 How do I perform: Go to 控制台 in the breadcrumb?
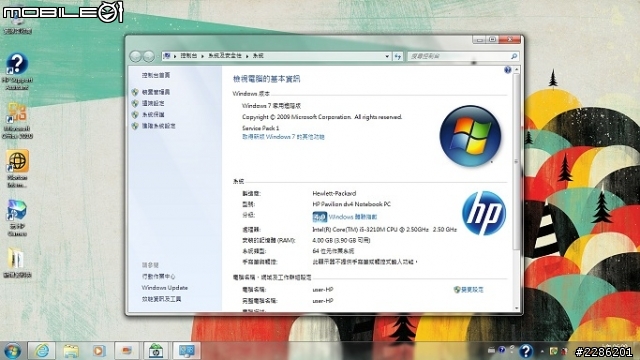(x=189, y=56)
